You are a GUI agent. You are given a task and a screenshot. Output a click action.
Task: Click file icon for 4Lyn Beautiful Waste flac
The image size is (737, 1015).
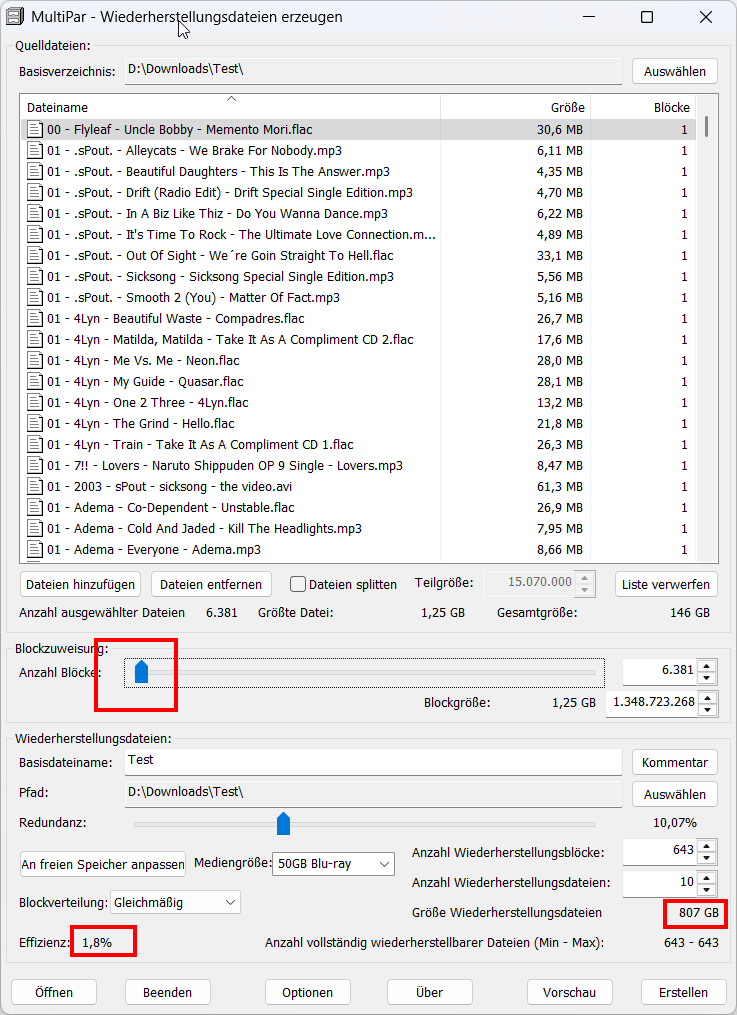coord(35,318)
